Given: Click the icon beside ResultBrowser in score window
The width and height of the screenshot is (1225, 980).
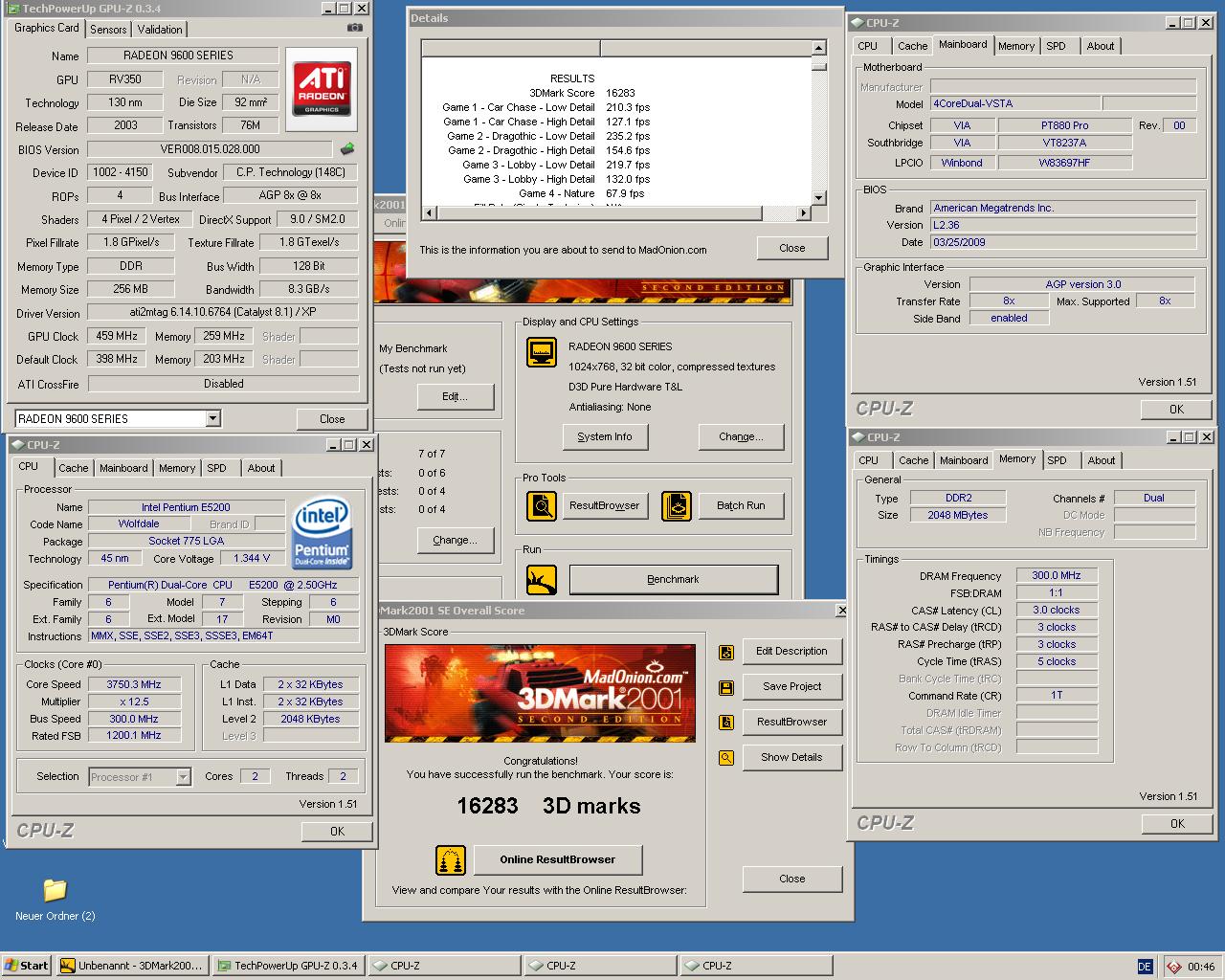Looking at the screenshot, I should coord(726,723).
